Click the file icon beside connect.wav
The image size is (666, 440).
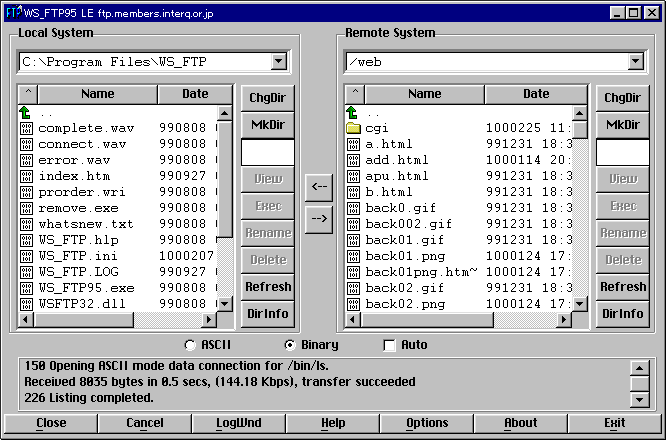[x=26, y=144]
